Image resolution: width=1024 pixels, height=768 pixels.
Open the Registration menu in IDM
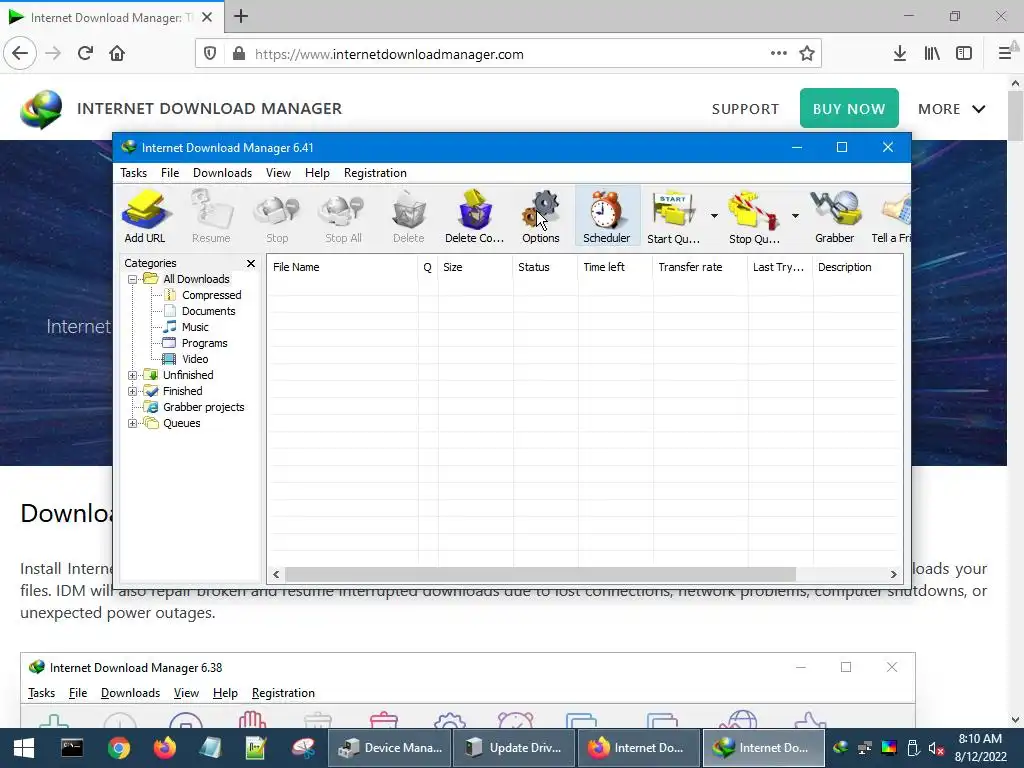click(x=375, y=173)
